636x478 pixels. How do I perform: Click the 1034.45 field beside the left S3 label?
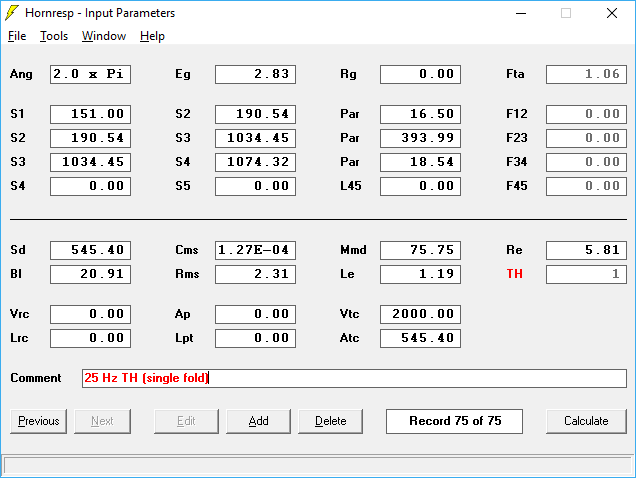click(90, 162)
